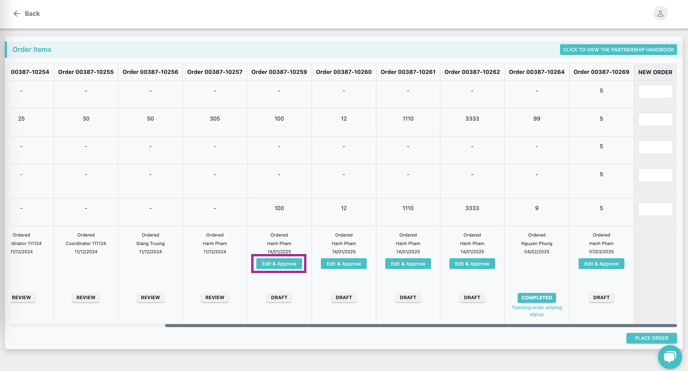Viewport: 688px width, 371px height.
Task: Open the Tracking order shipping status link
Action: 537,311
